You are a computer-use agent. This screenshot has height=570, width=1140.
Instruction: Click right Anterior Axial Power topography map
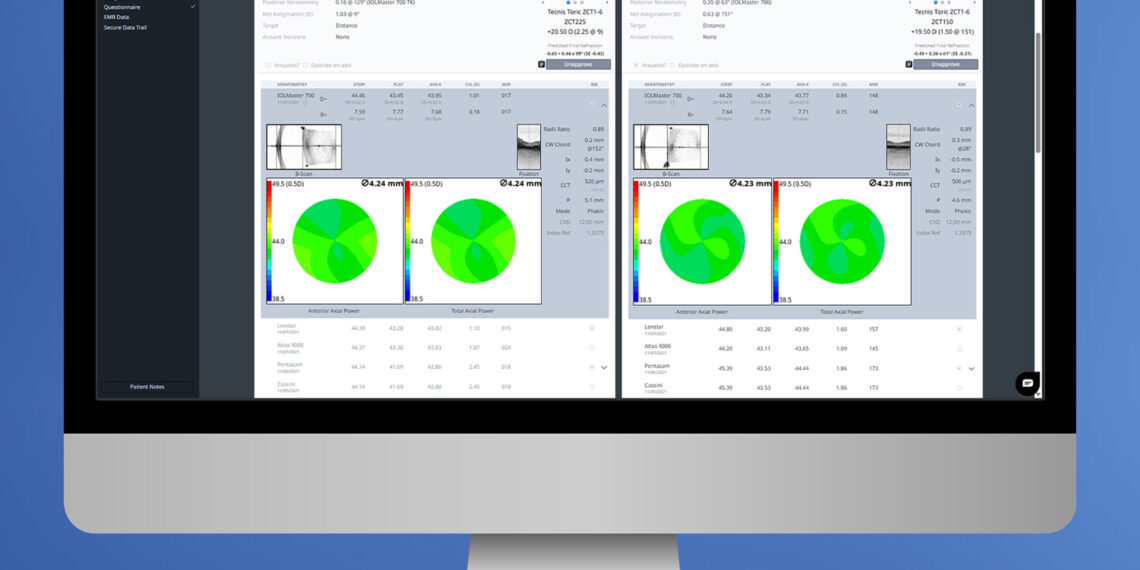[702, 241]
